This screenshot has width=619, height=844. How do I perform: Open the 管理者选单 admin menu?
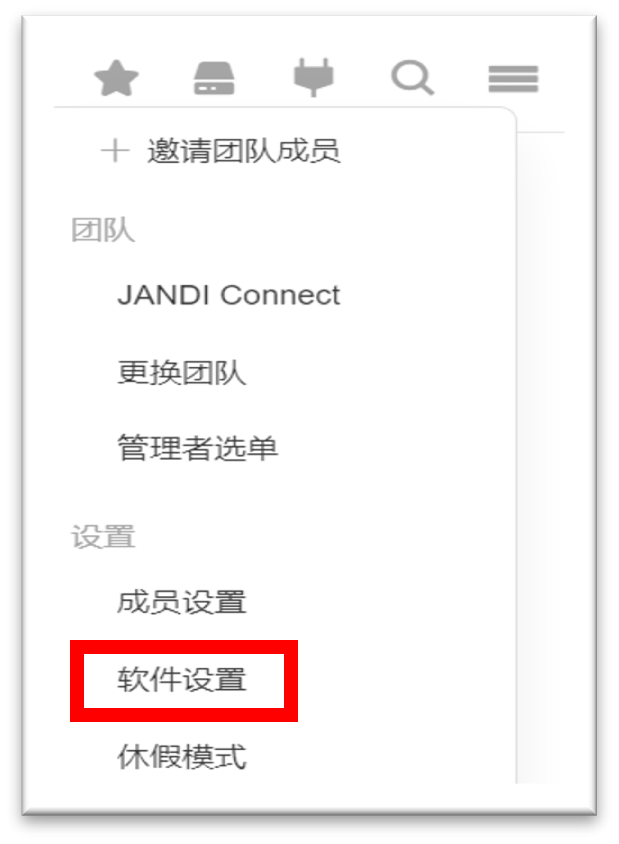[x=198, y=448]
